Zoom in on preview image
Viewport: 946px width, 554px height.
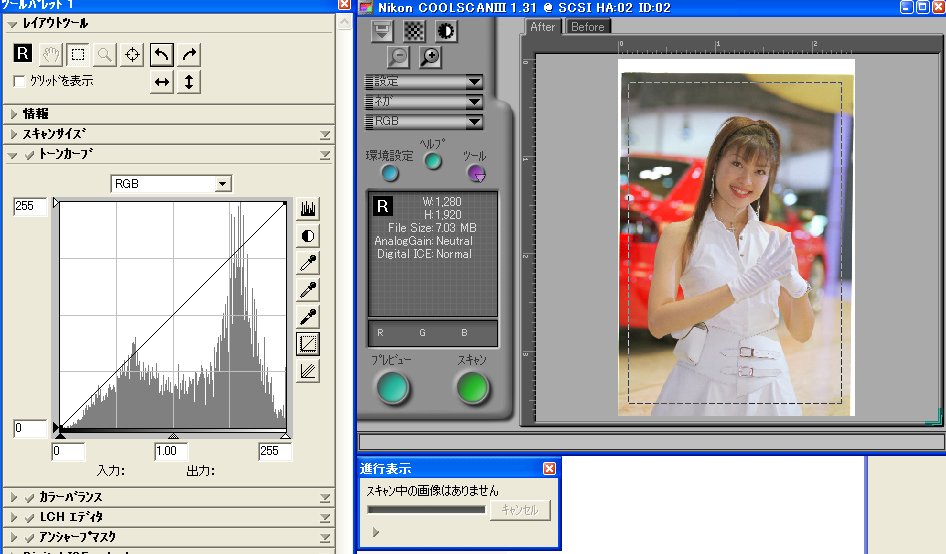coord(430,57)
